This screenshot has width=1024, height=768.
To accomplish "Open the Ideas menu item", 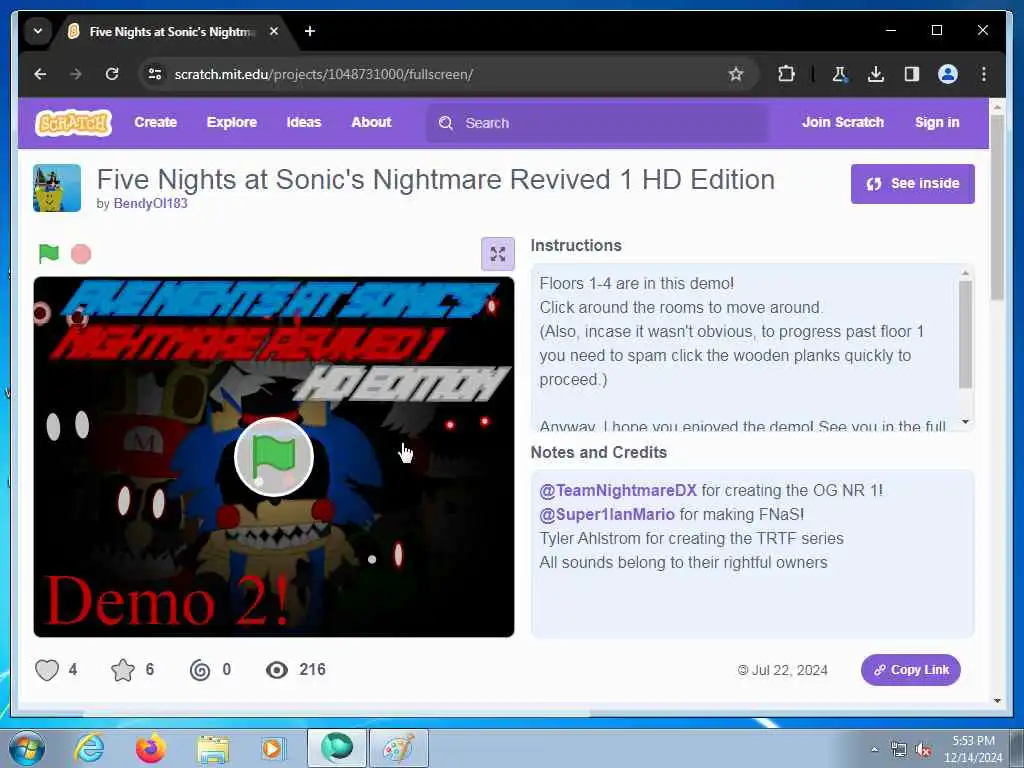I will tap(304, 122).
